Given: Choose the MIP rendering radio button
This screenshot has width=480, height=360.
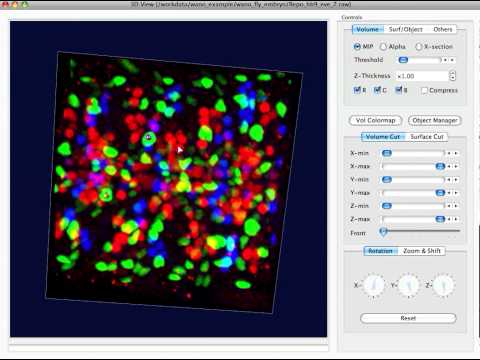Looking at the screenshot, I should (357, 46).
